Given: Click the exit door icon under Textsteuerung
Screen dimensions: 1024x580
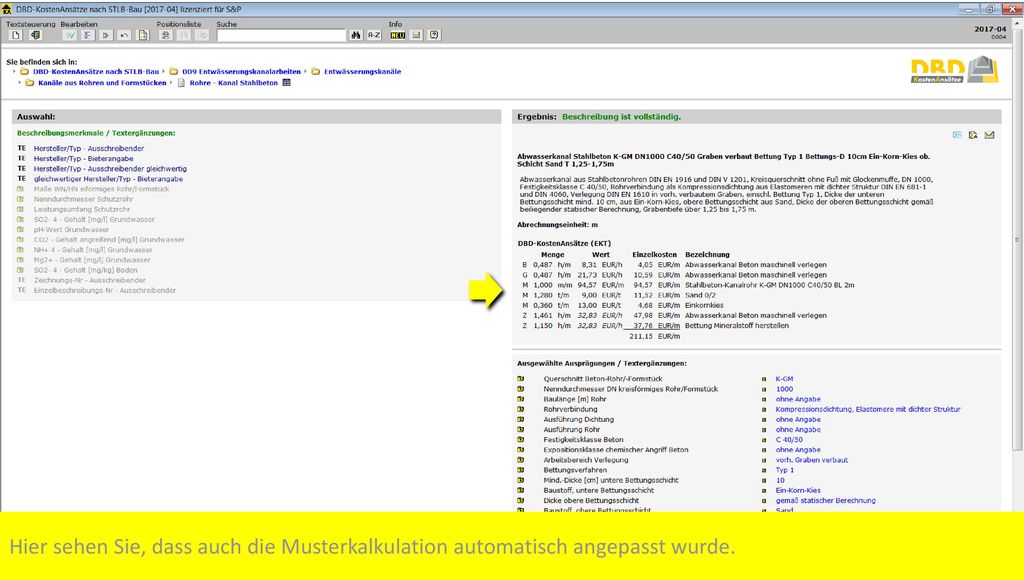Looking at the screenshot, I should pos(35,35).
